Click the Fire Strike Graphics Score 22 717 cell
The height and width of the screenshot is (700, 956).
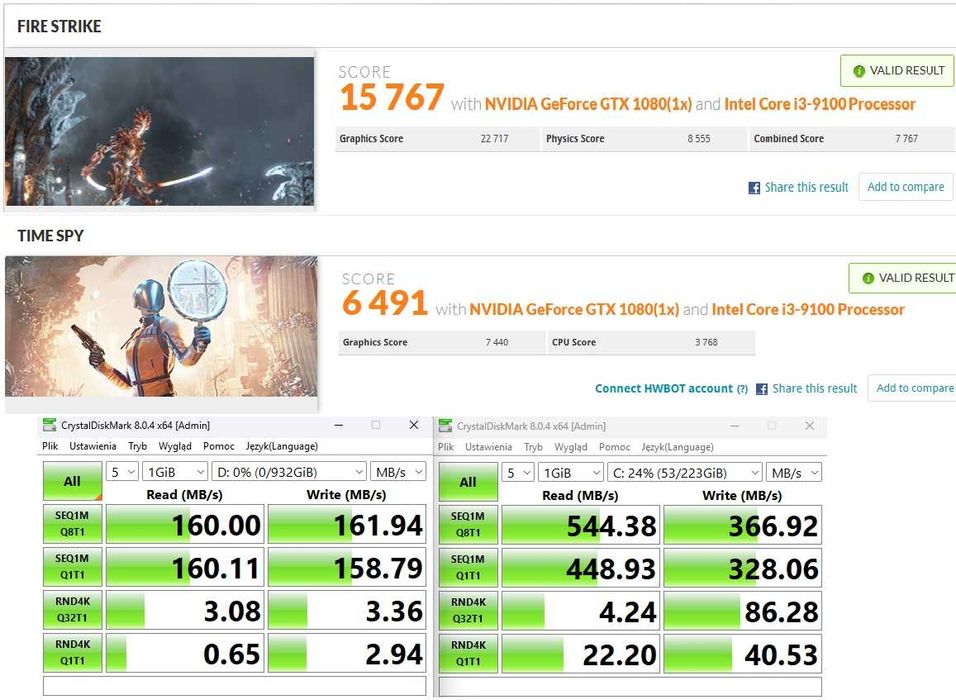pyautogui.click(x=437, y=139)
